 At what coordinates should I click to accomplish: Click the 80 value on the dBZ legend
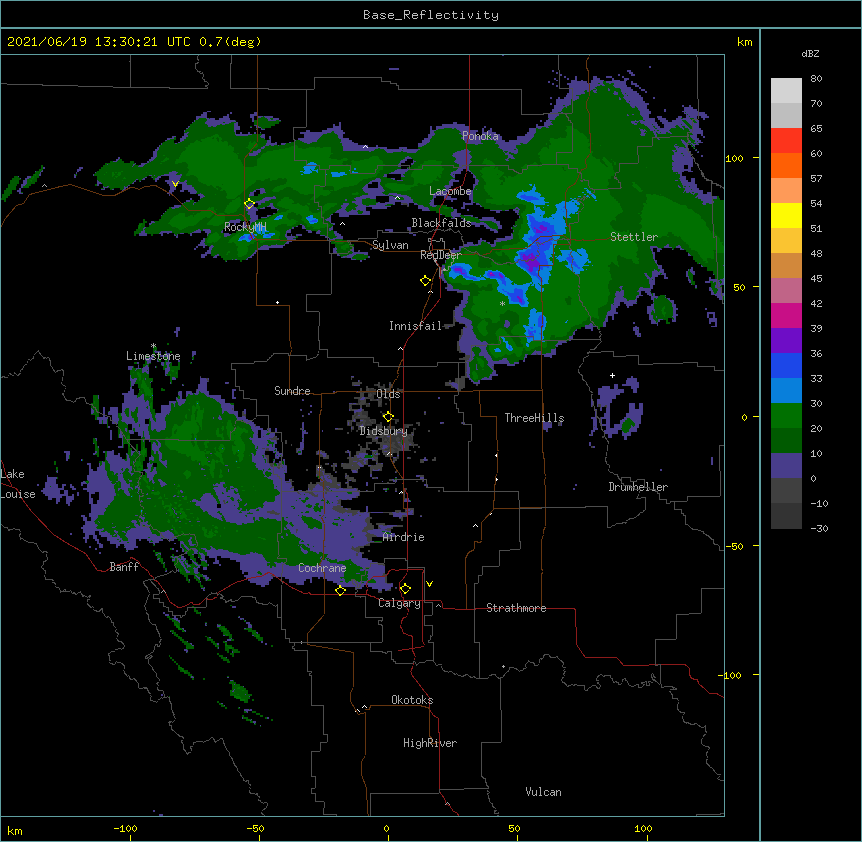click(x=816, y=79)
